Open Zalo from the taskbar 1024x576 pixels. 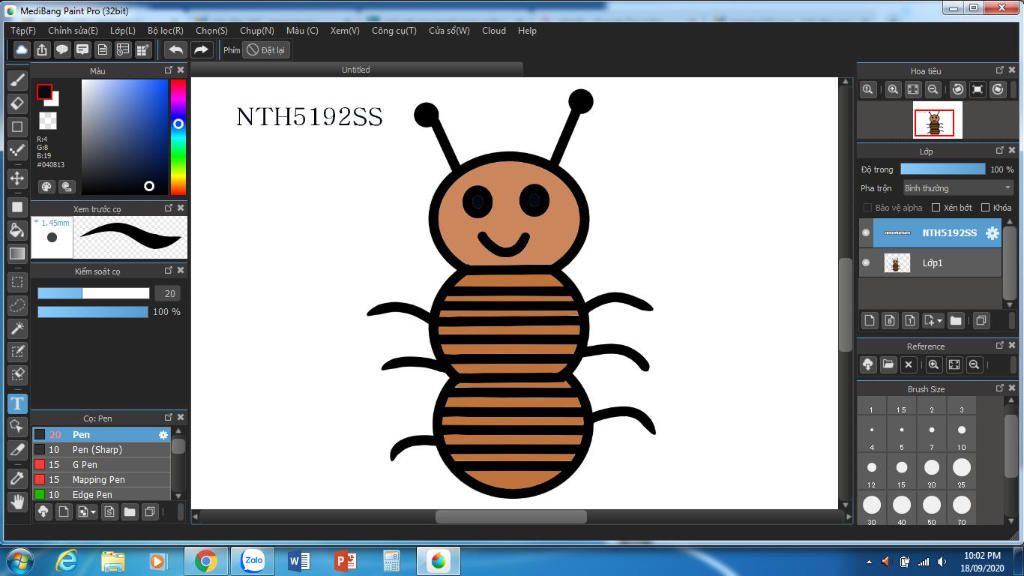coord(253,561)
